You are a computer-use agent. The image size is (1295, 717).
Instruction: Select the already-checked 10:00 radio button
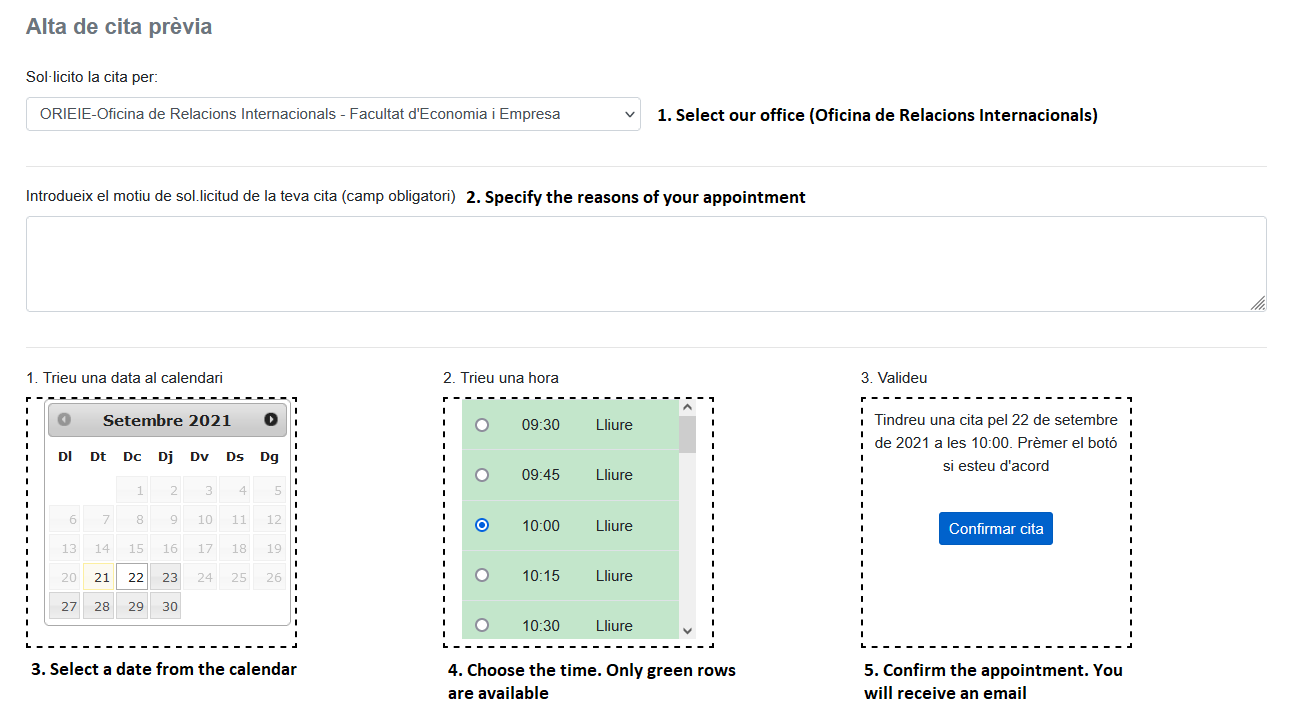482,525
